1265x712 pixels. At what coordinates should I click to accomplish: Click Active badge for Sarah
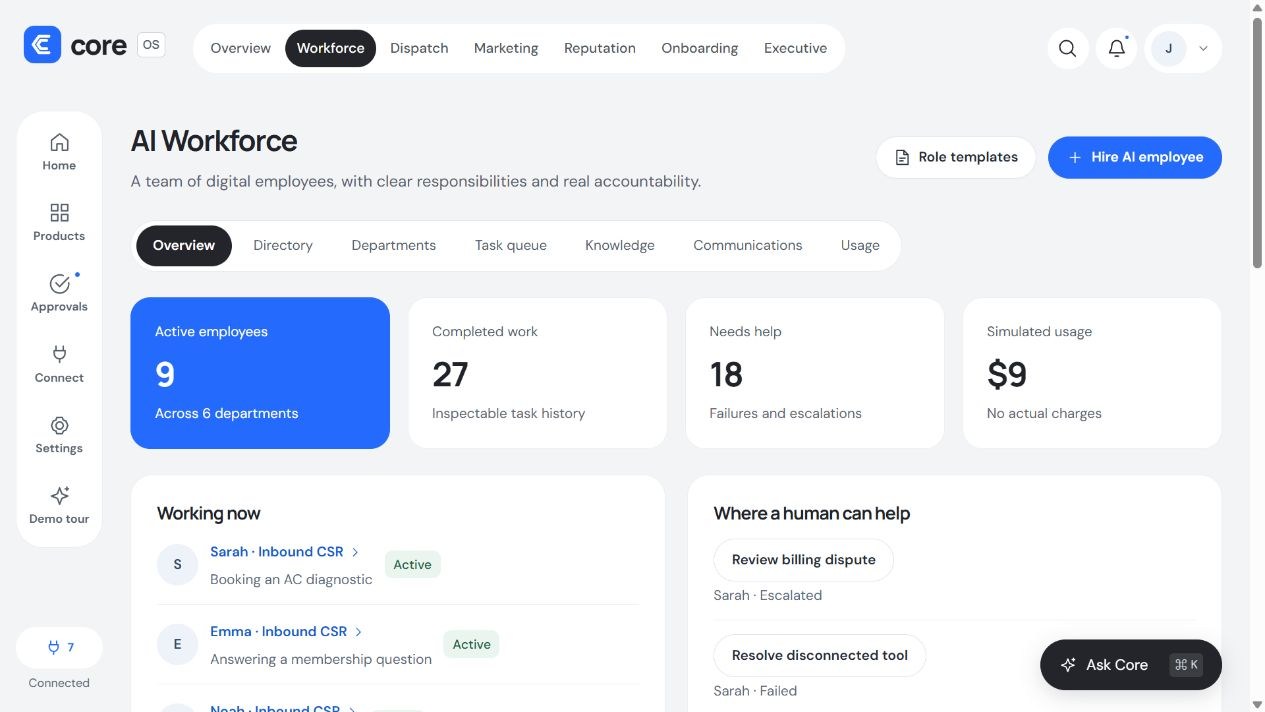(412, 565)
